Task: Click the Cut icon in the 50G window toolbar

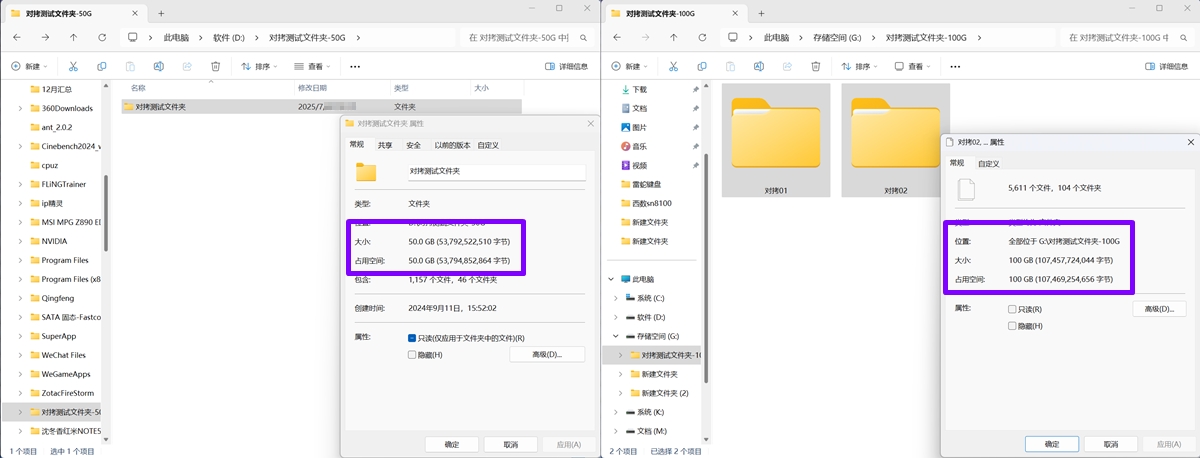Action: coord(73,67)
